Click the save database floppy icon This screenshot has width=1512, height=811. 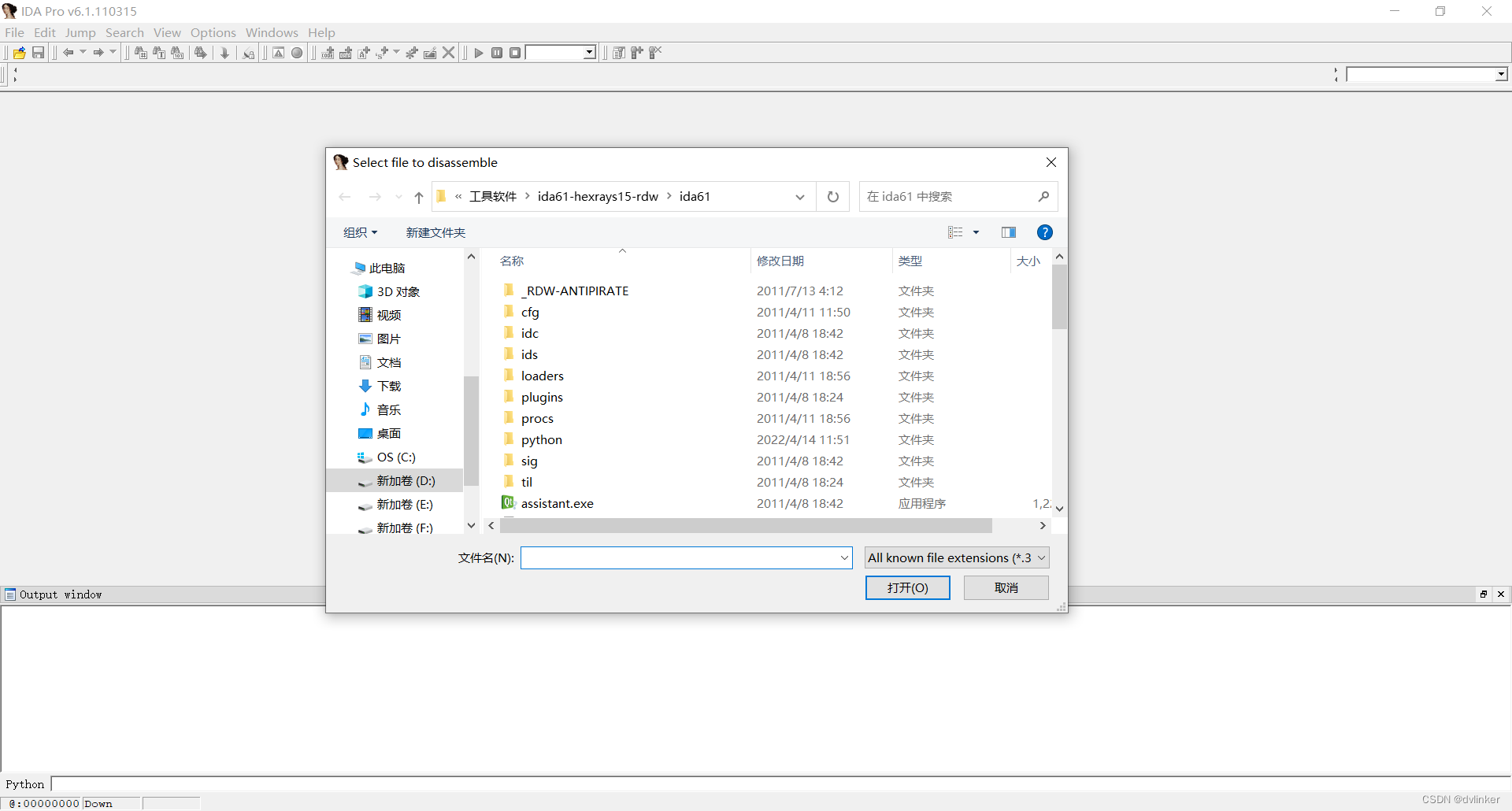click(x=38, y=53)
